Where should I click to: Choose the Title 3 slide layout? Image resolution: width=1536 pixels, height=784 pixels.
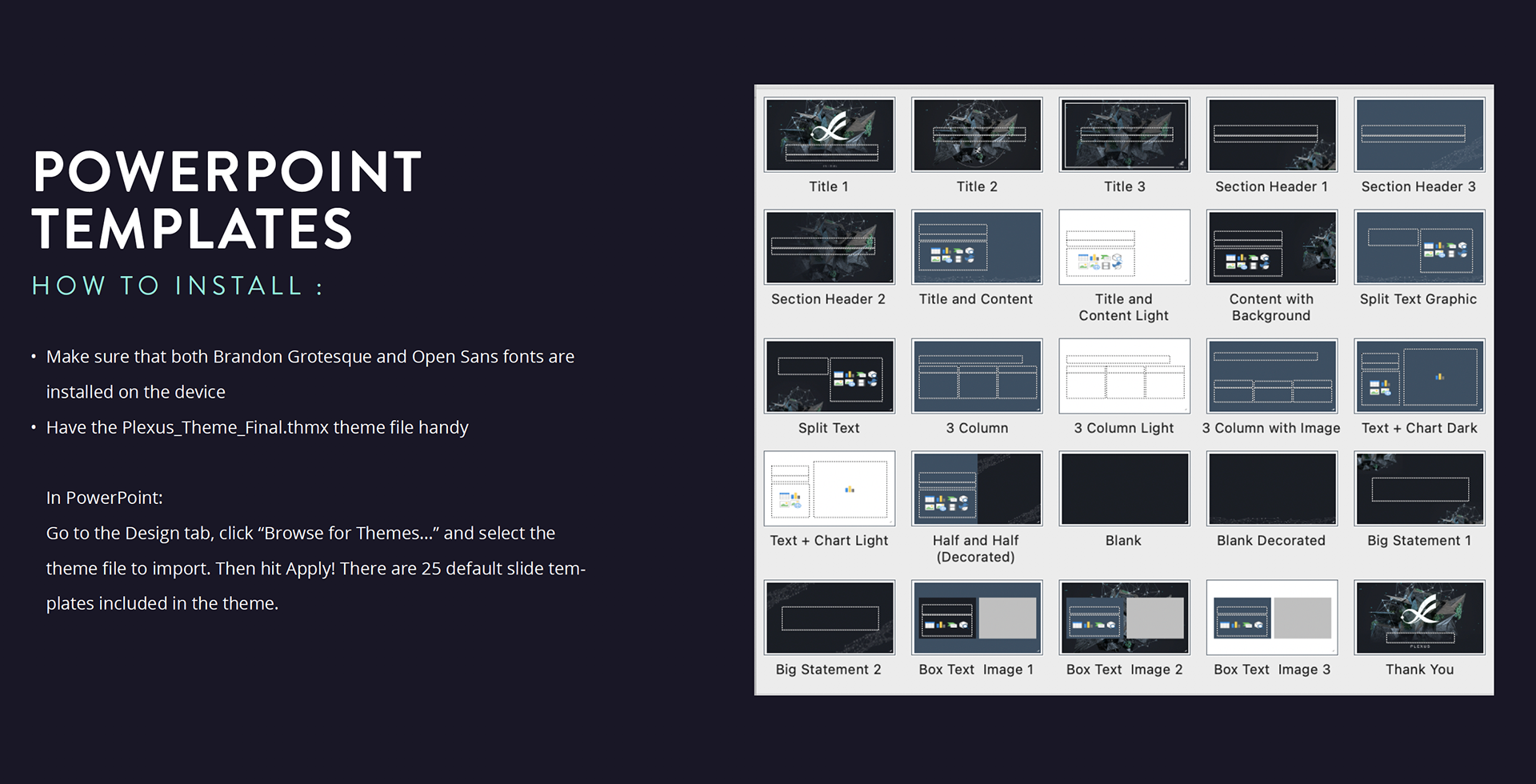pos(1124,135)
